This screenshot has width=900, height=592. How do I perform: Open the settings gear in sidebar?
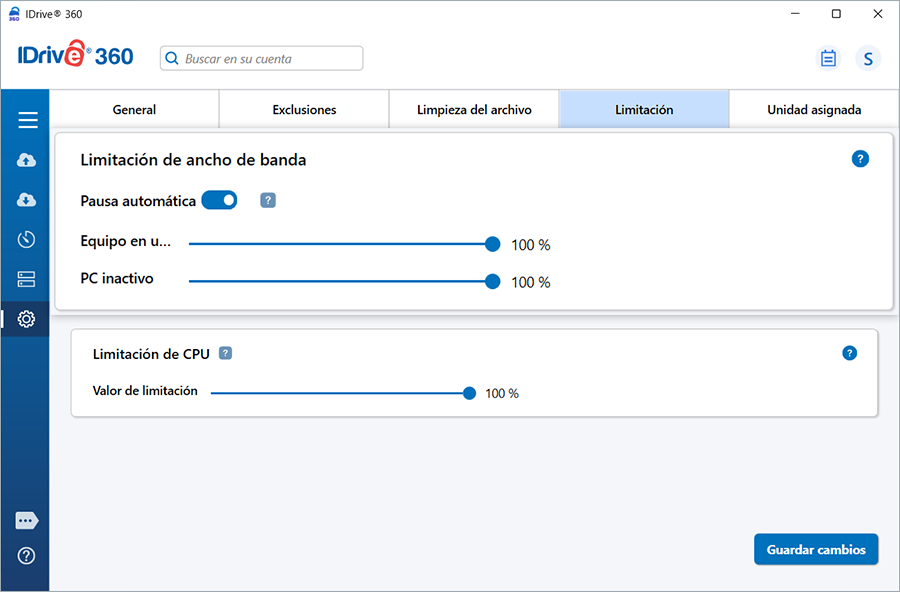27,319
